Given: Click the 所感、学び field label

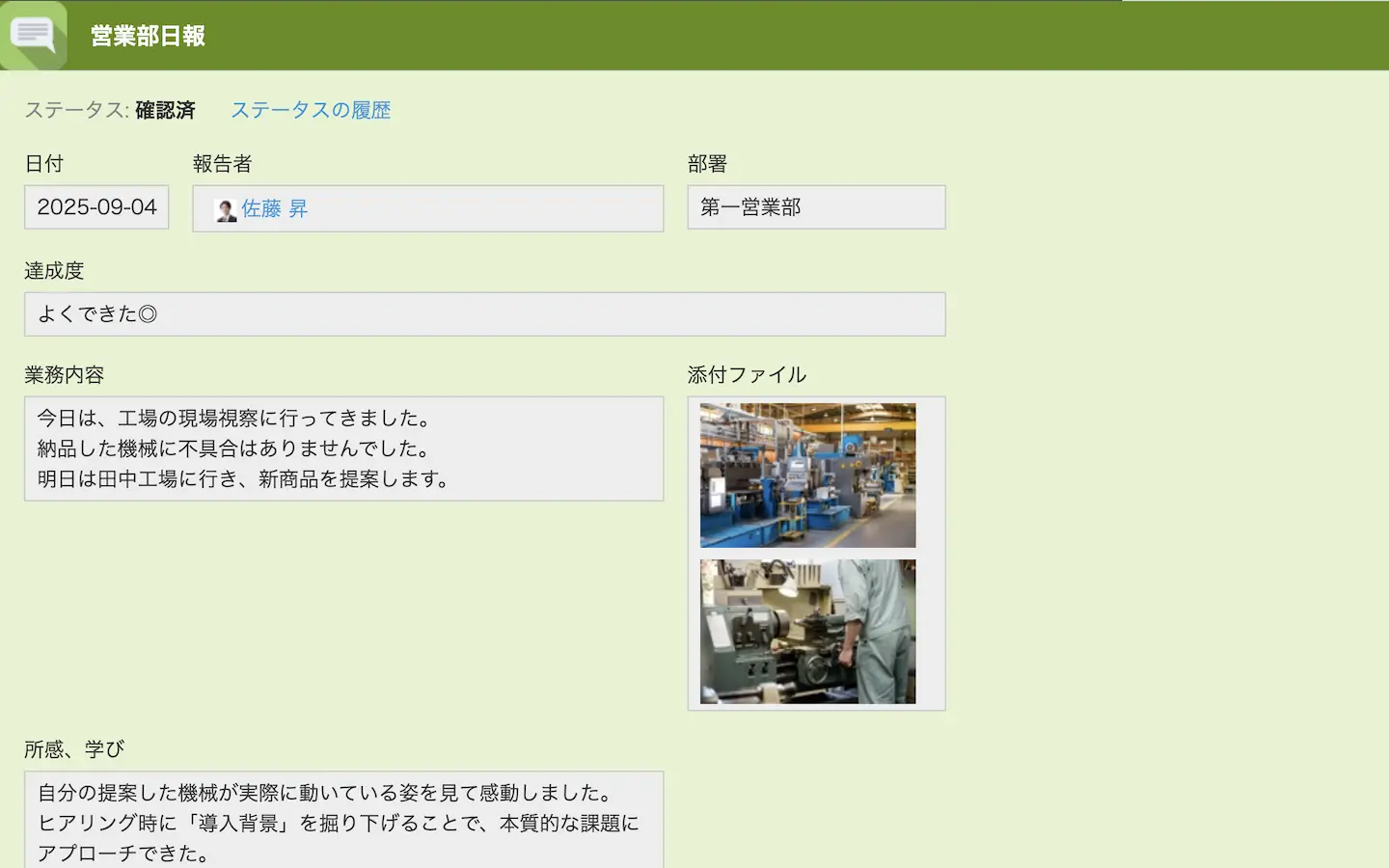Looking at the screenshot, I should pos(74,749).
